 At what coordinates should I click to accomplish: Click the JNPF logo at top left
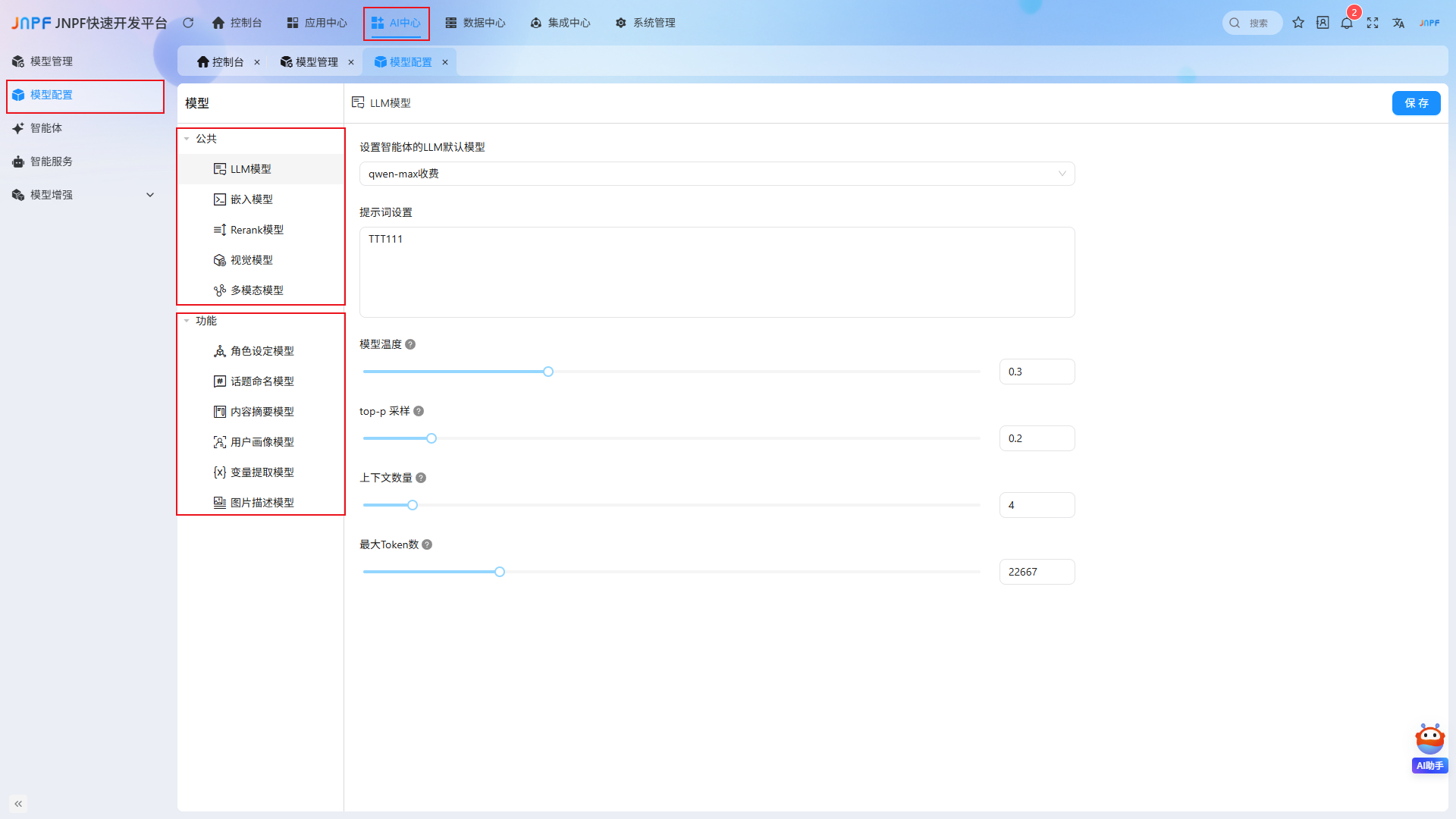click(31, 23)
